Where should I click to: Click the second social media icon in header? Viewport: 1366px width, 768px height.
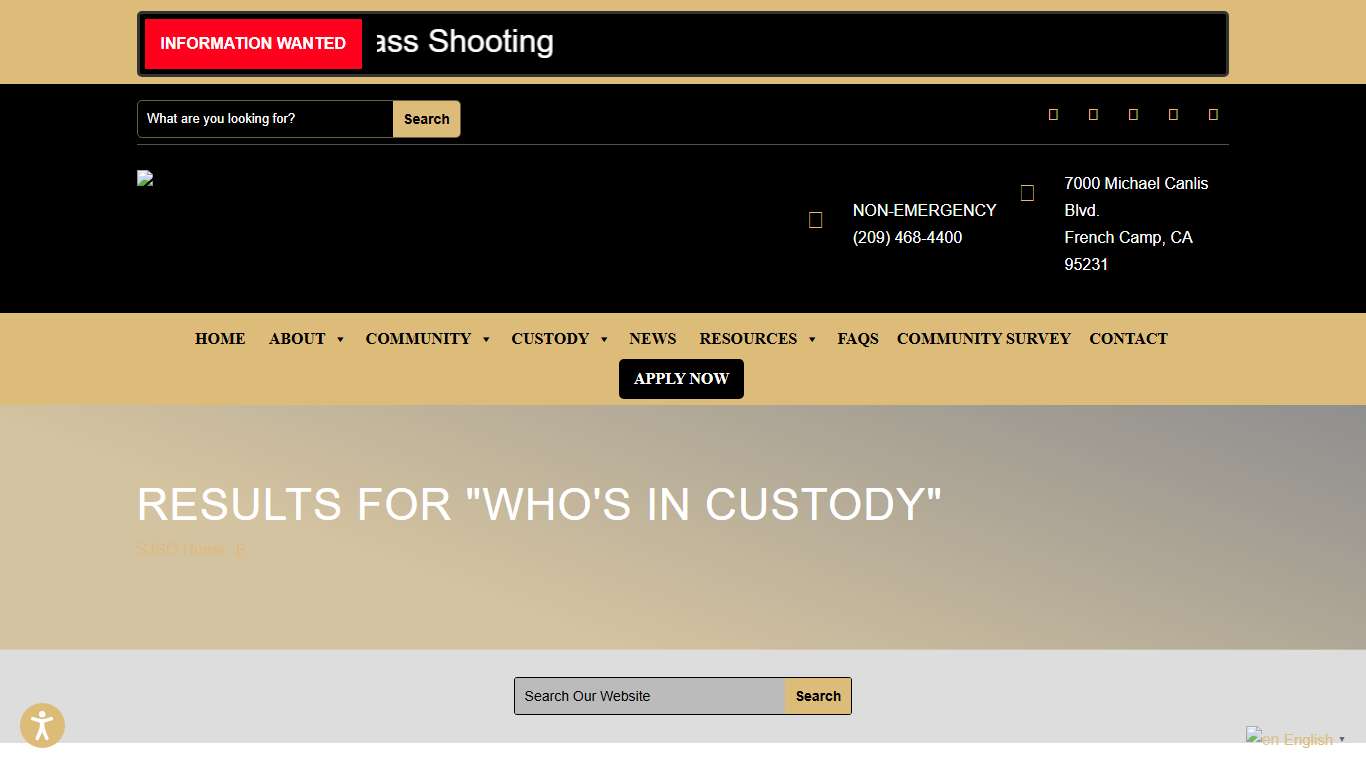click(x=1093, y=114)
